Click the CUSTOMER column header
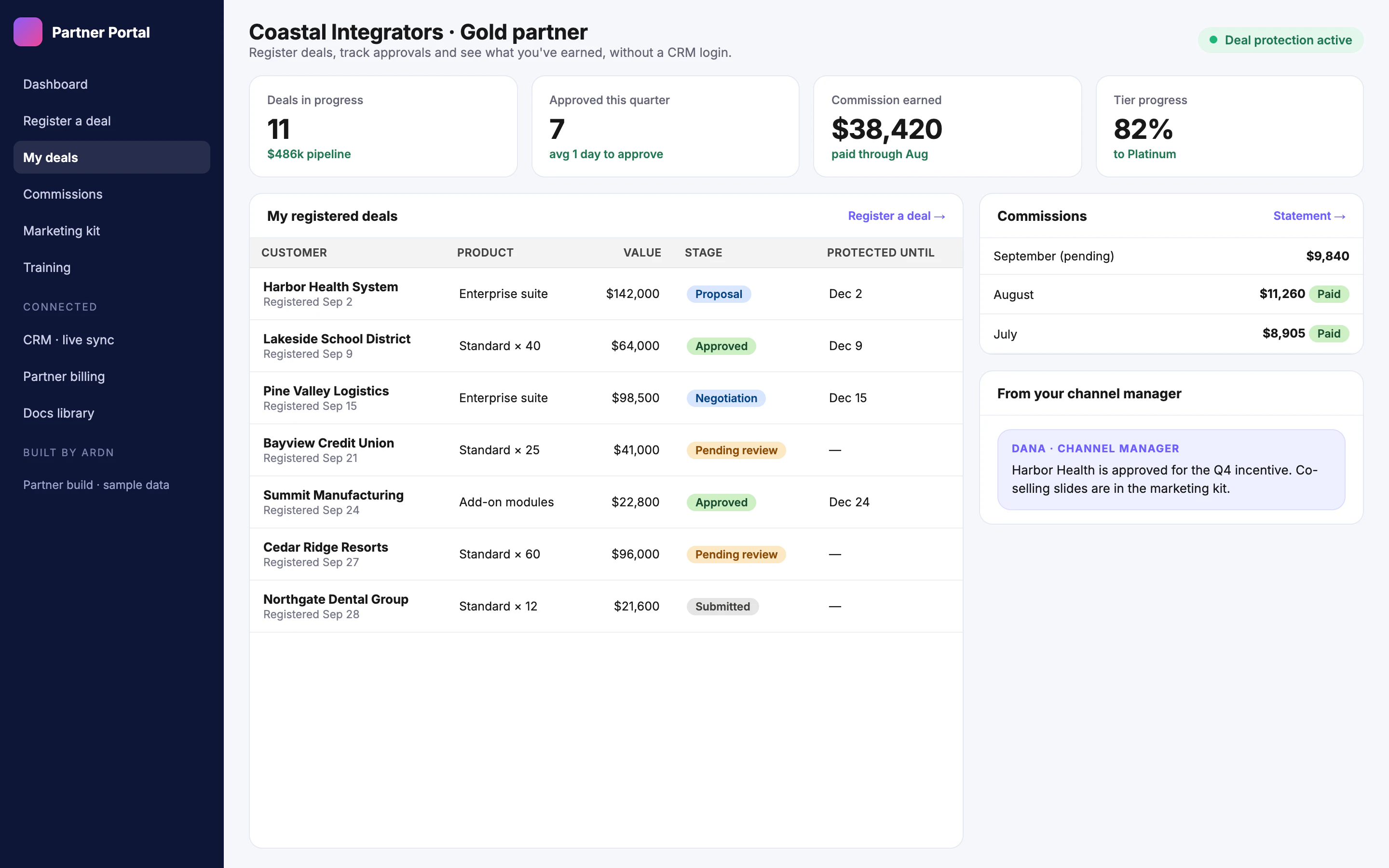This screenshot has height=868, width=1389. (x=294, y=253)
